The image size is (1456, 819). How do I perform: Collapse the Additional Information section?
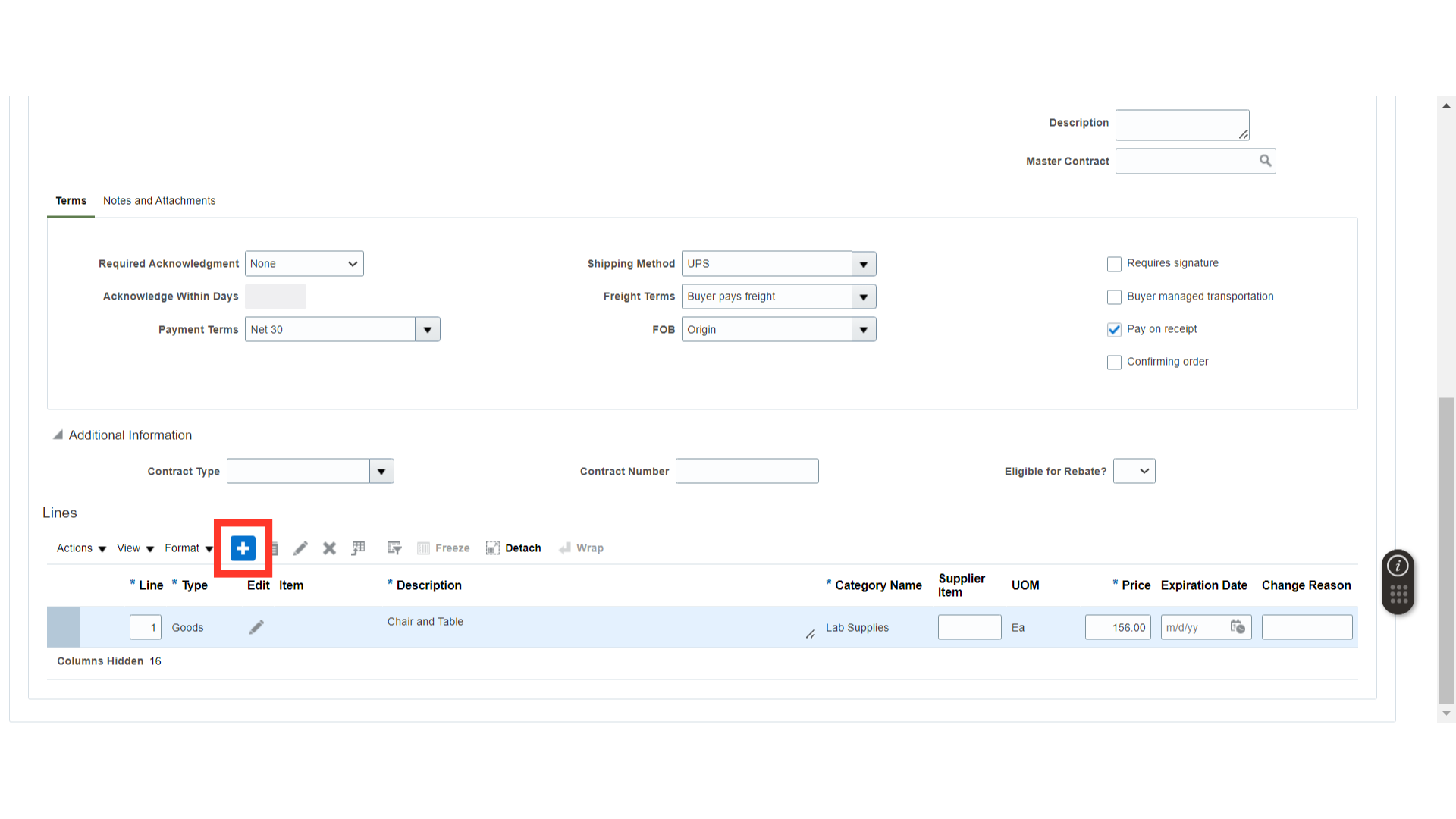click(x=58, y=435)
